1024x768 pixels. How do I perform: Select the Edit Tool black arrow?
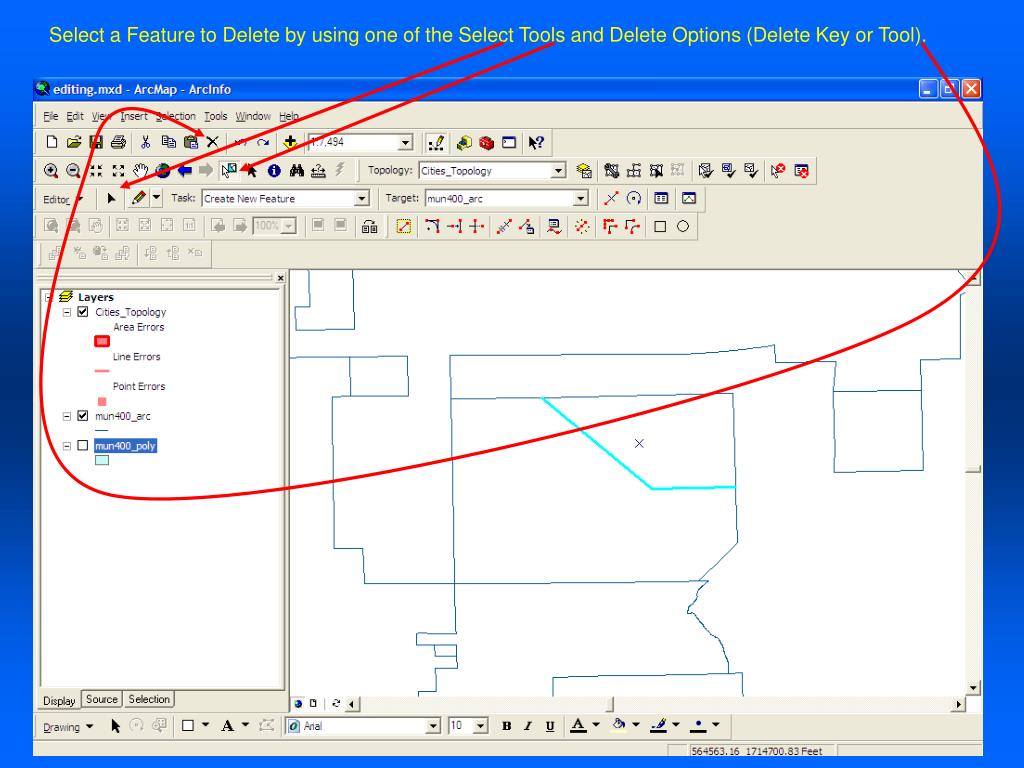[x=111, y=199]
